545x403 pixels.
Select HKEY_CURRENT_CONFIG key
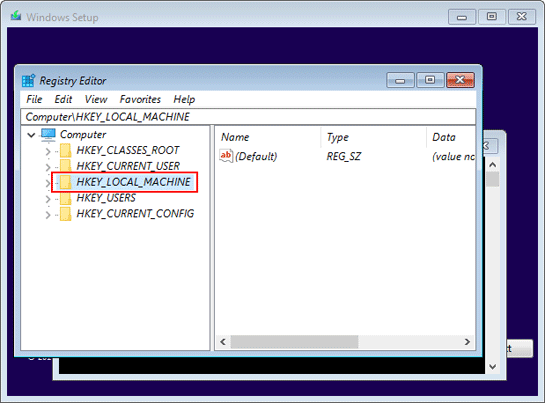[x=135, y=213]
